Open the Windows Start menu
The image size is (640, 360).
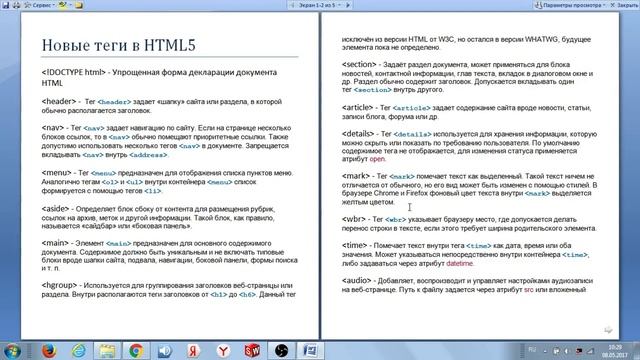pyautogui.click(x=12, y=351)
